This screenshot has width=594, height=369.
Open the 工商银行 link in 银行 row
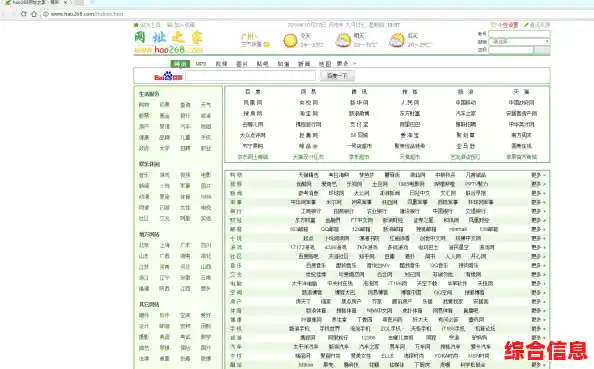point(311,211)
